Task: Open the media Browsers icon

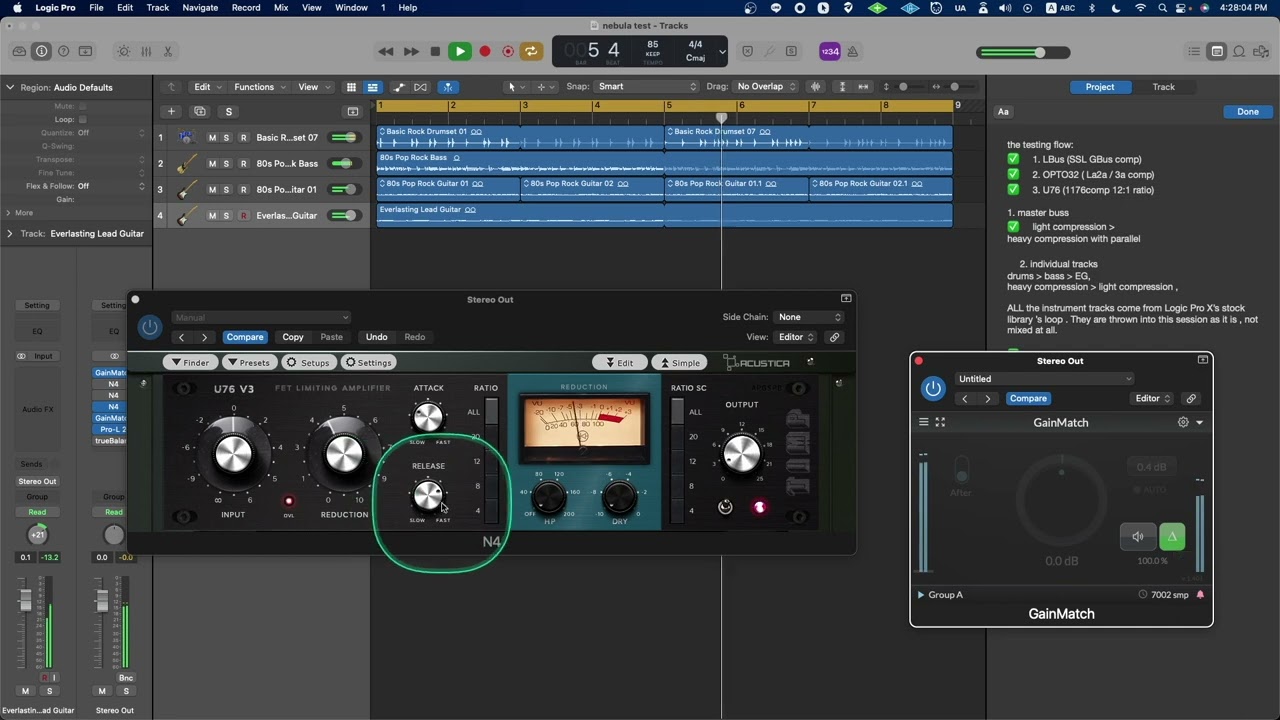Action: pyautogui.click(x=1261, y=51)
